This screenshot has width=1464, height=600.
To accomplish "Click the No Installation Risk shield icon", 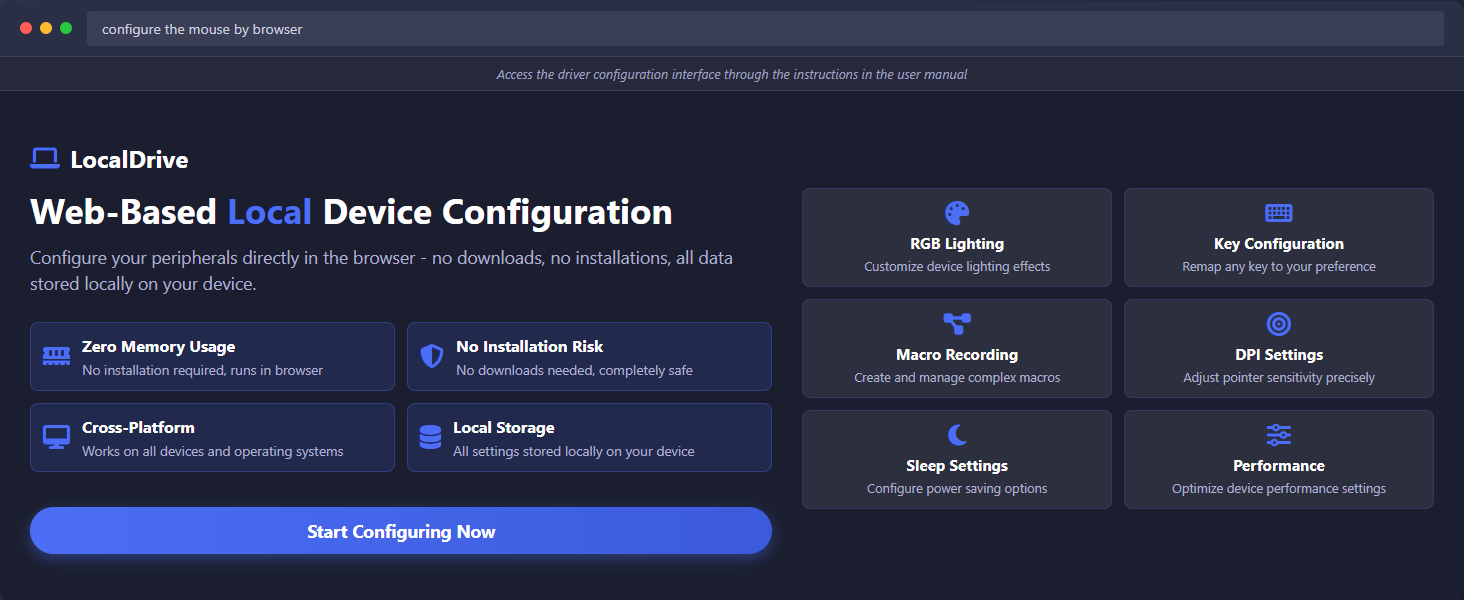I will [x=432, y=356].
